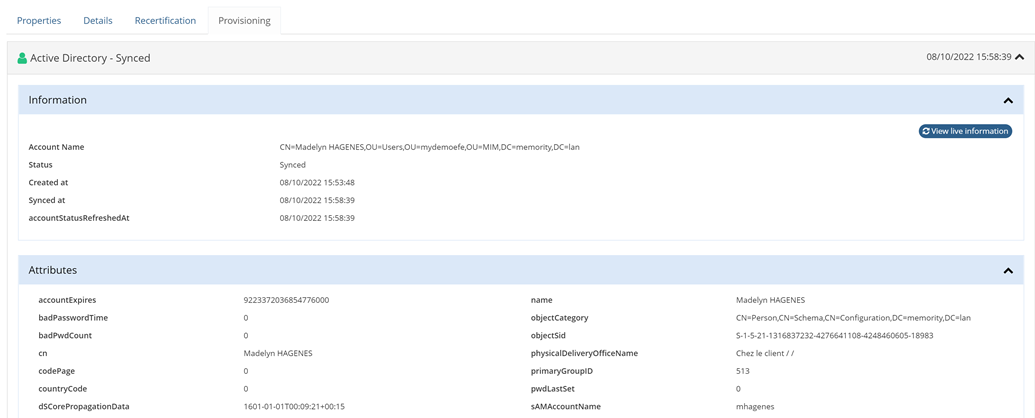Click the Attributes section header
This screenshot has height=418, width=1035.
point(521,270)
